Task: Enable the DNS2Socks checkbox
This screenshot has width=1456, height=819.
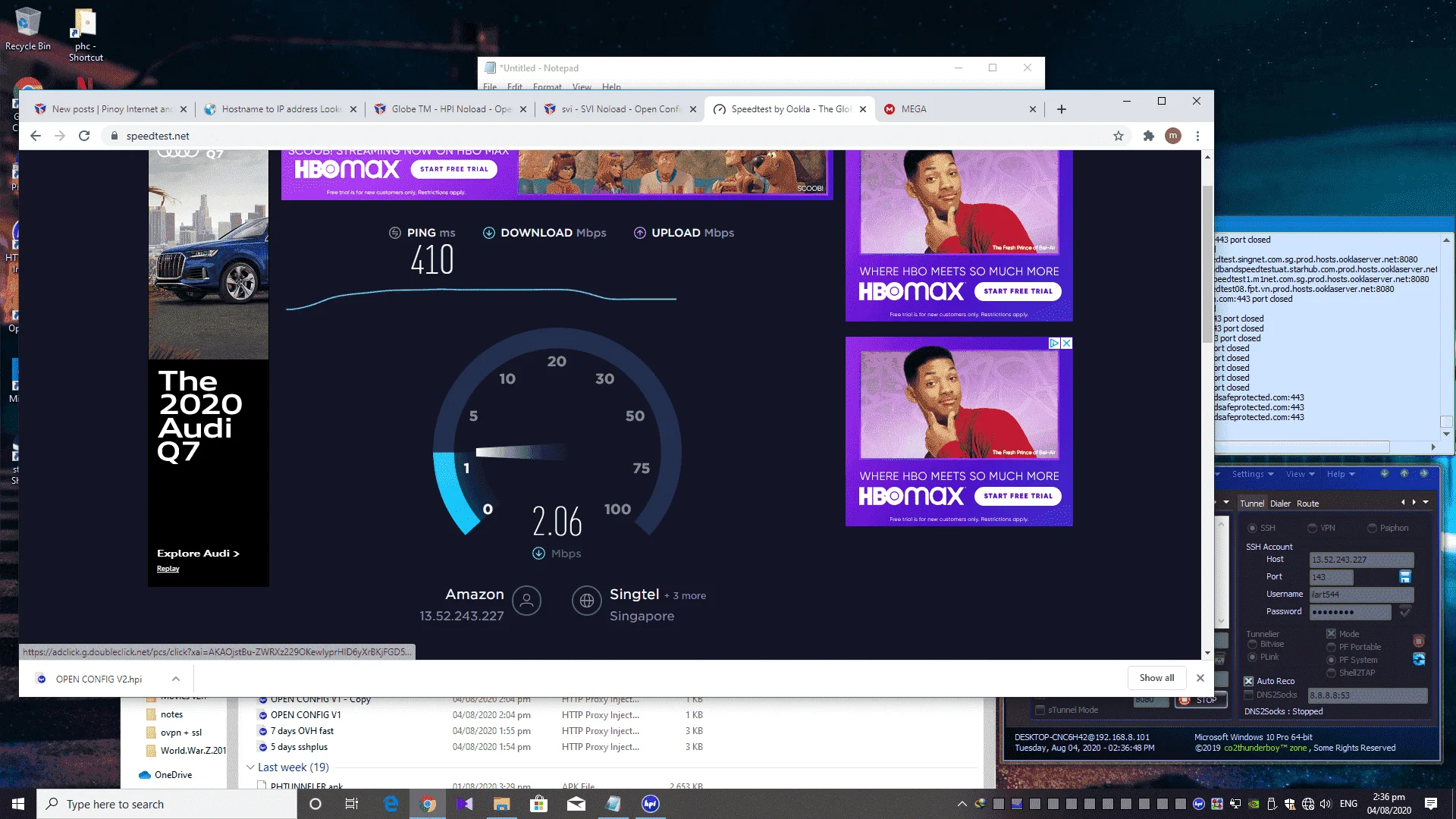Action: pos(1248,695)
